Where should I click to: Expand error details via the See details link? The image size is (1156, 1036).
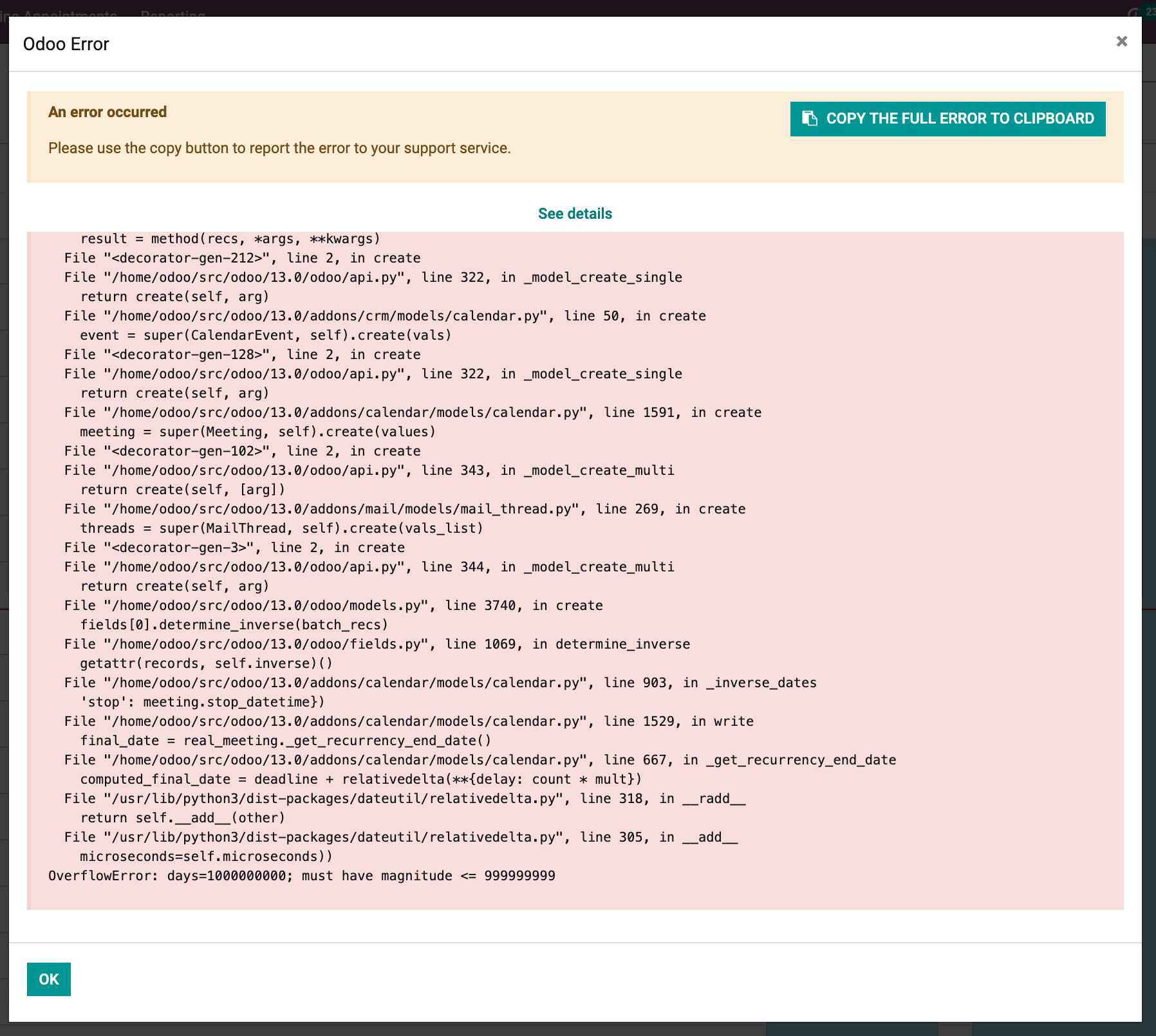[x=575, y=214]
